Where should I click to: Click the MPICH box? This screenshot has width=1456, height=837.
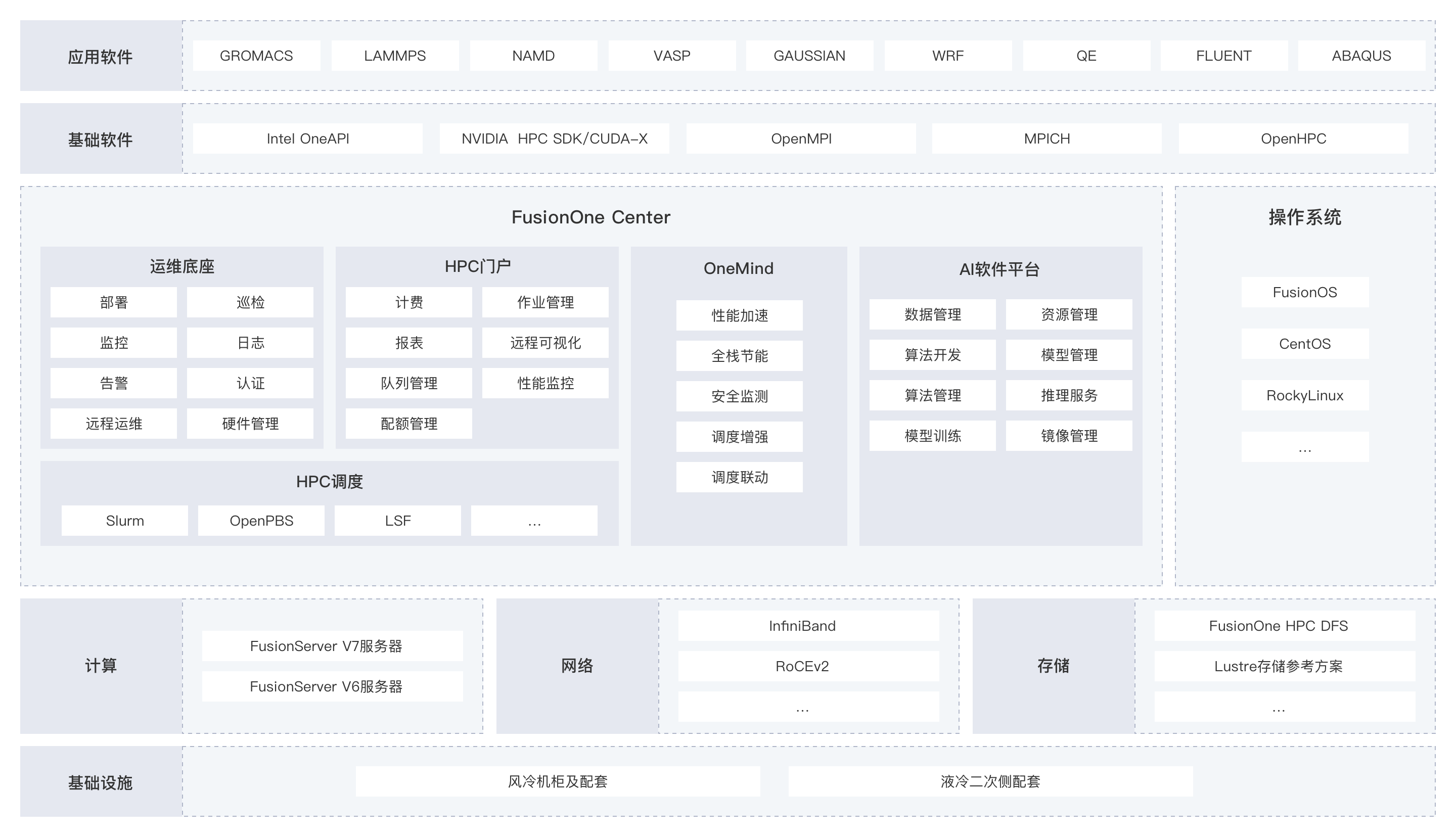click(x=1046, y=138)
